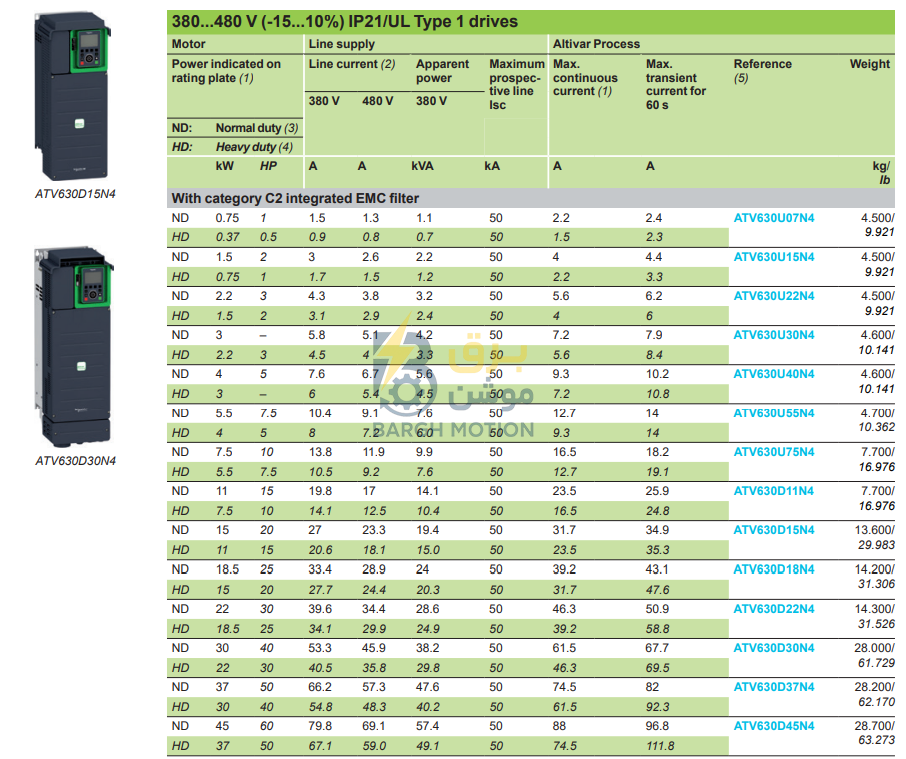Follow the ATV630U30N4 reference link
This screenshot has width=906, height=759.
click(774, 335)
